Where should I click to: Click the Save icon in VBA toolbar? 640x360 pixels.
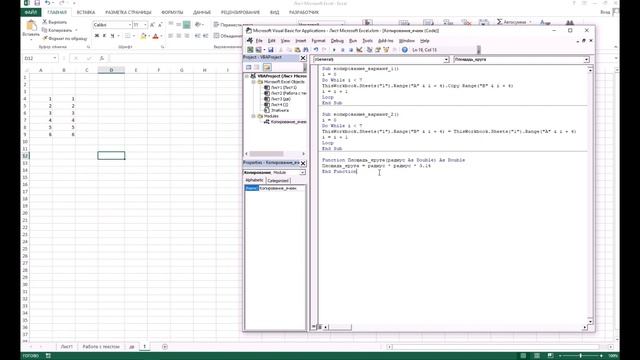[270, 50]
